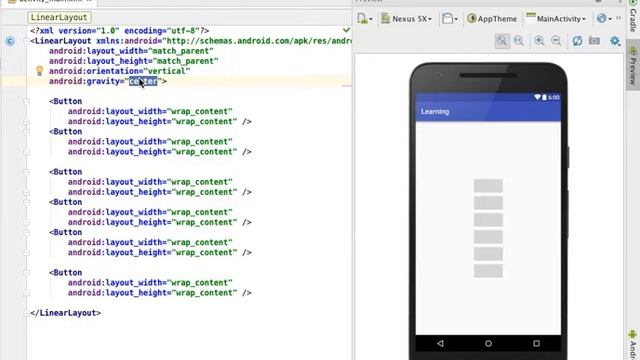
Task: Open the locale globe dropdown
Action: coord(604,19)
